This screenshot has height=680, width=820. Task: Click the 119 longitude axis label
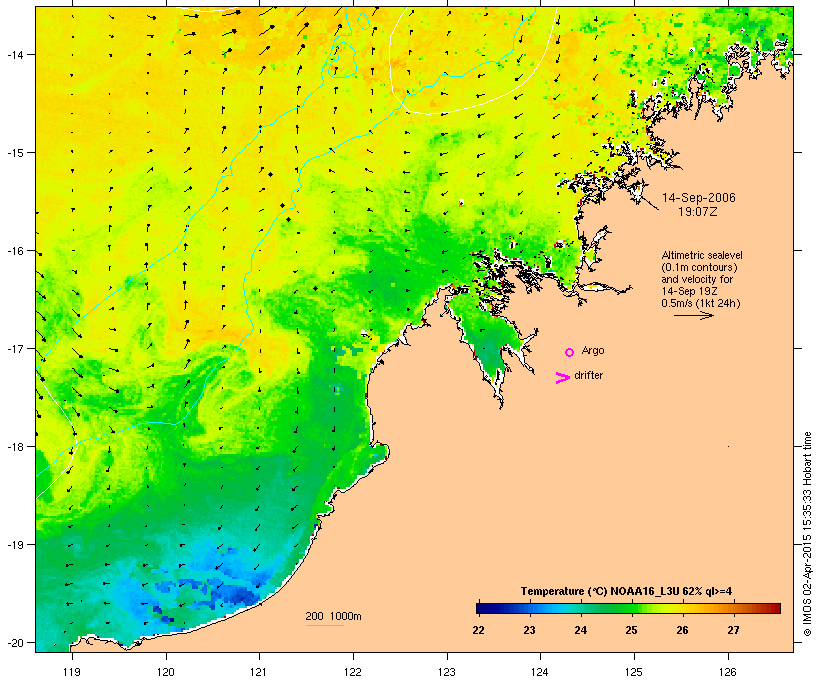(x=72, y=672)
